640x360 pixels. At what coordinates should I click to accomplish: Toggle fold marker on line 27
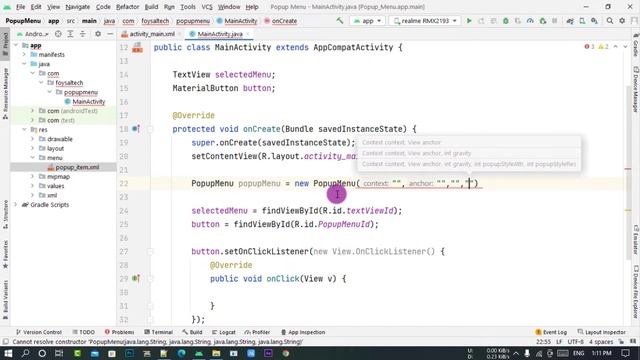[x=150, y=251]
